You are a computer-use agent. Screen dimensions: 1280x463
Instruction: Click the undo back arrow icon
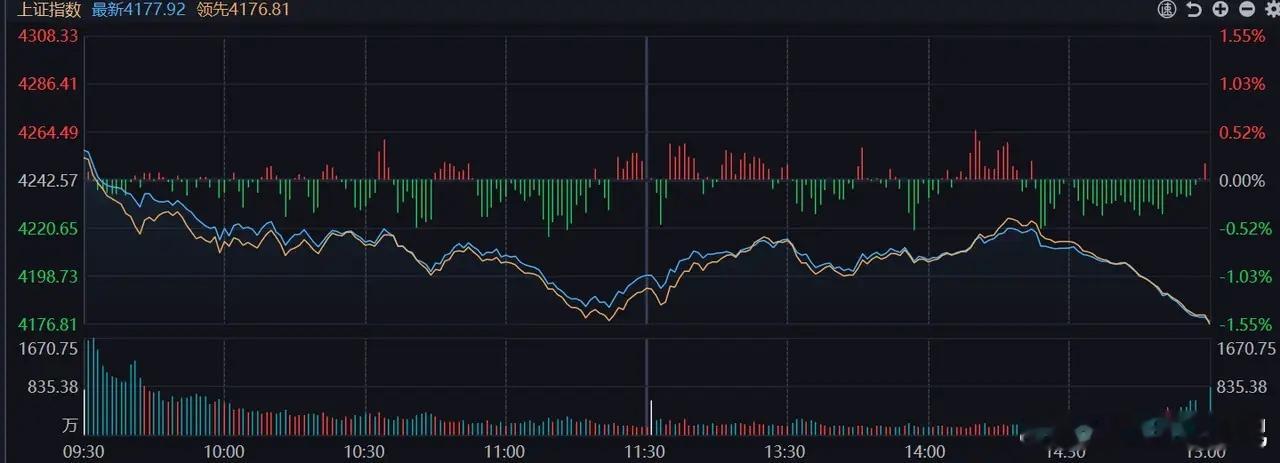1194,10
